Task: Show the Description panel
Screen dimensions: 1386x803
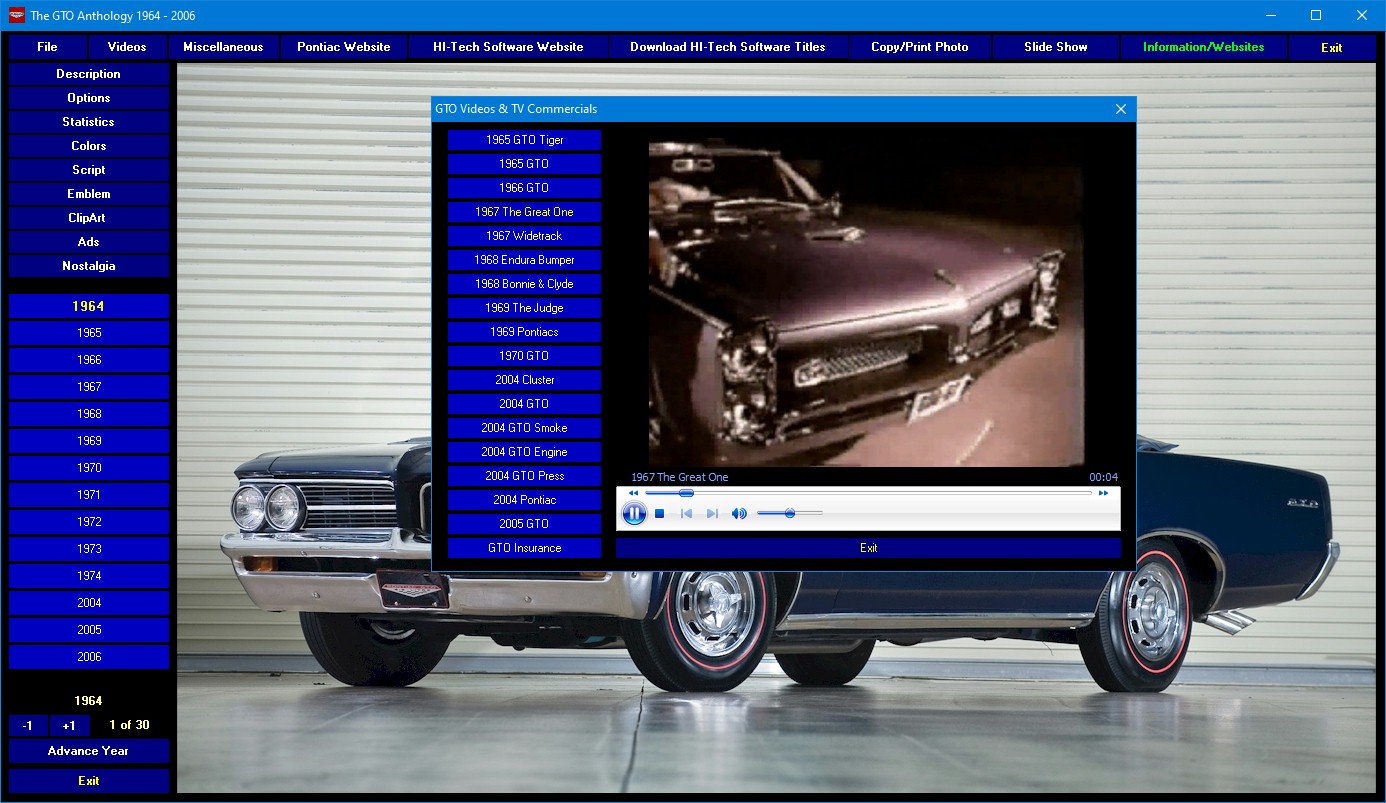Action: tap(89, 74)
